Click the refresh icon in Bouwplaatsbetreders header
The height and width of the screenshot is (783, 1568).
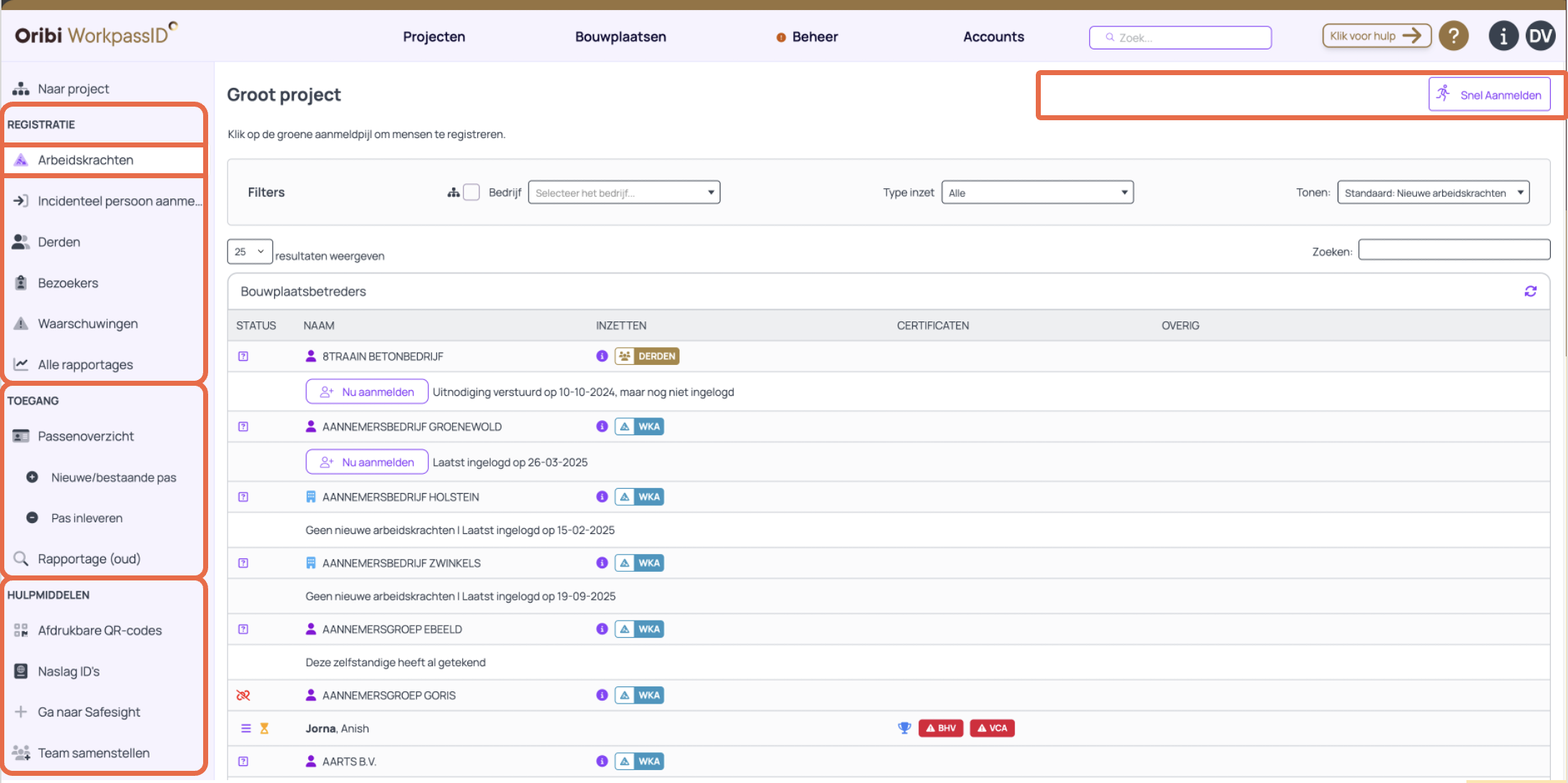1530,291
